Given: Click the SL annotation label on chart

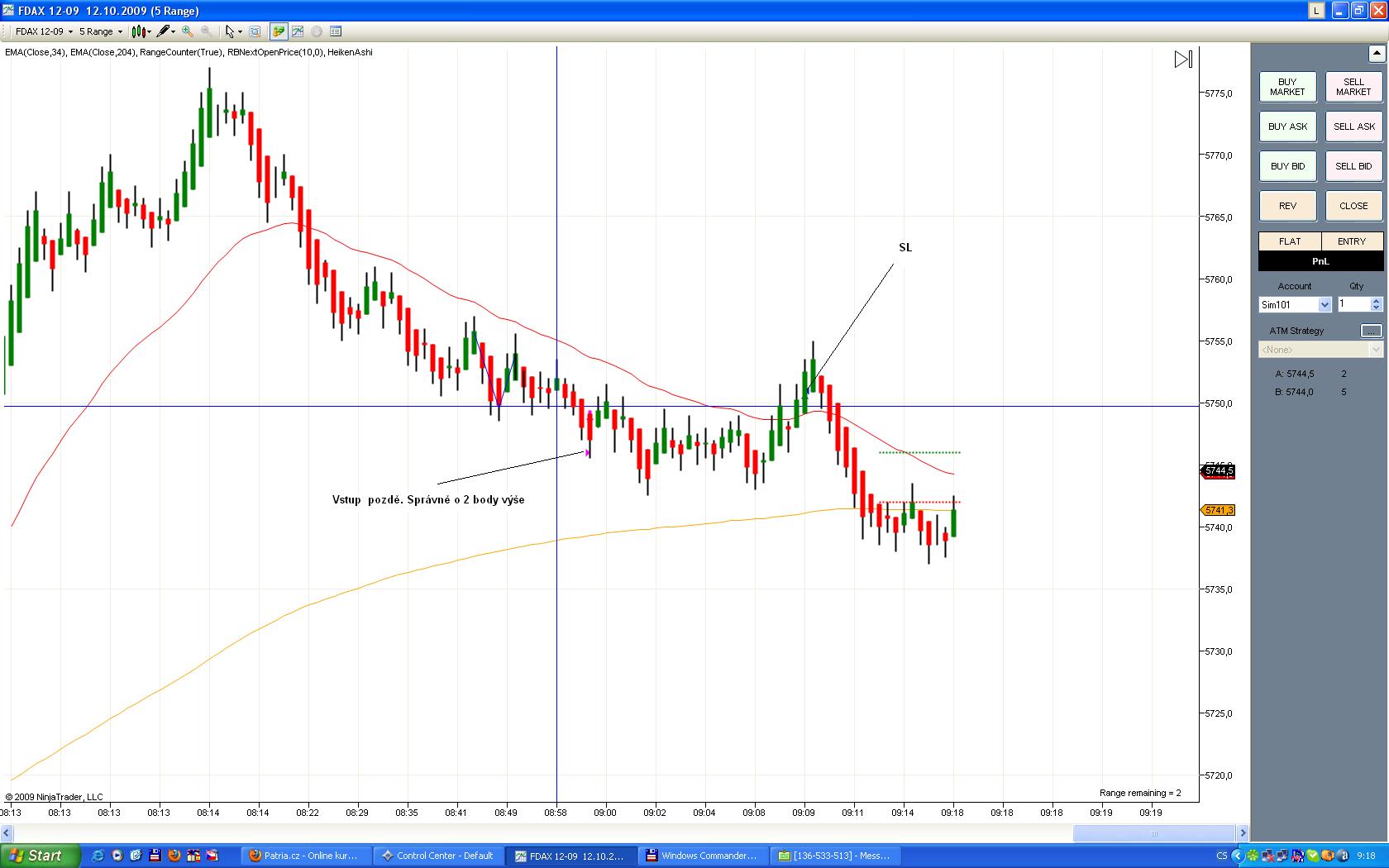Looking at the screenshot, I should 905,247.
